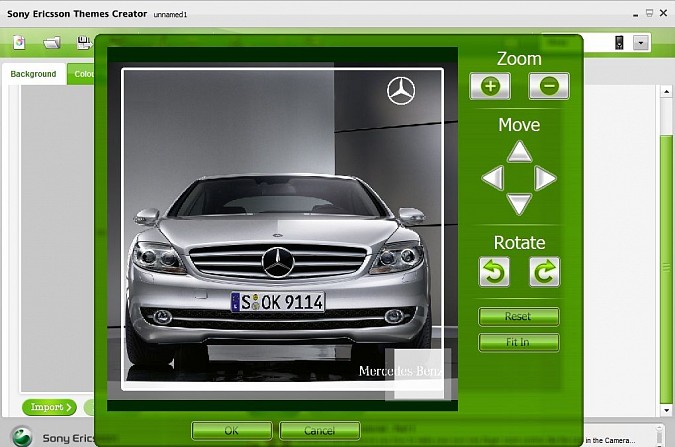Click the Import button
Viewport: 675px width, 447px height.
(x=50, y=407)
